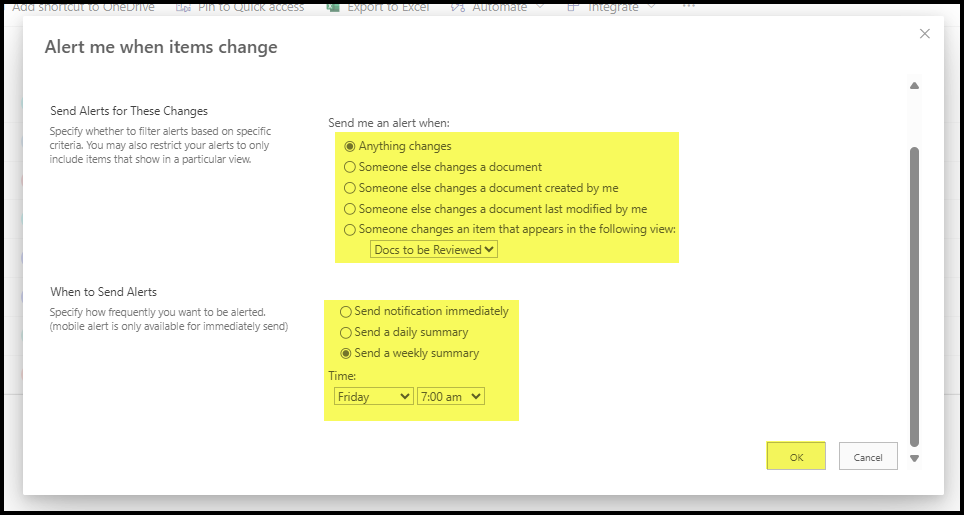Choose 'Someone else changes a document'
Image resolution: width=964 pixels, height=515 pixels.
pos(350,167)
